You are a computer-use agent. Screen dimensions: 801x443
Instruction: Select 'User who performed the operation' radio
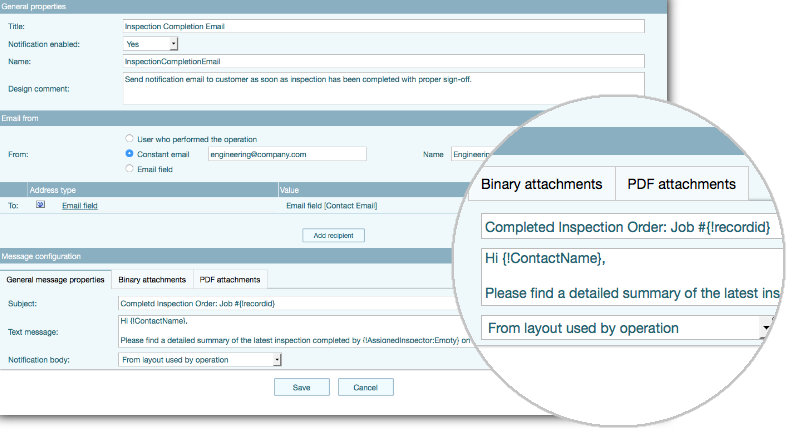(x=129, y=138)
